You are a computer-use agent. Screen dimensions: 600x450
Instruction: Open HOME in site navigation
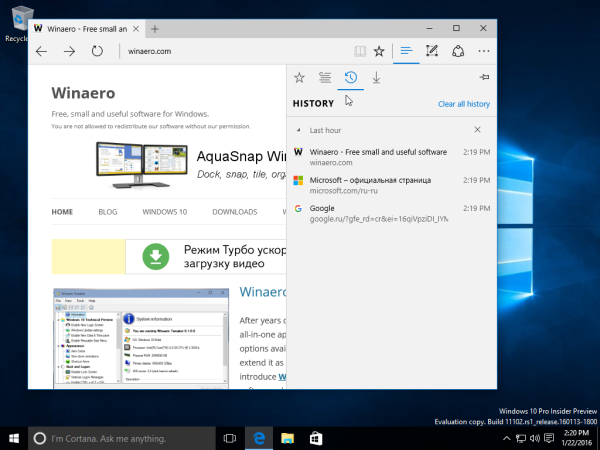tap(62, 212)
